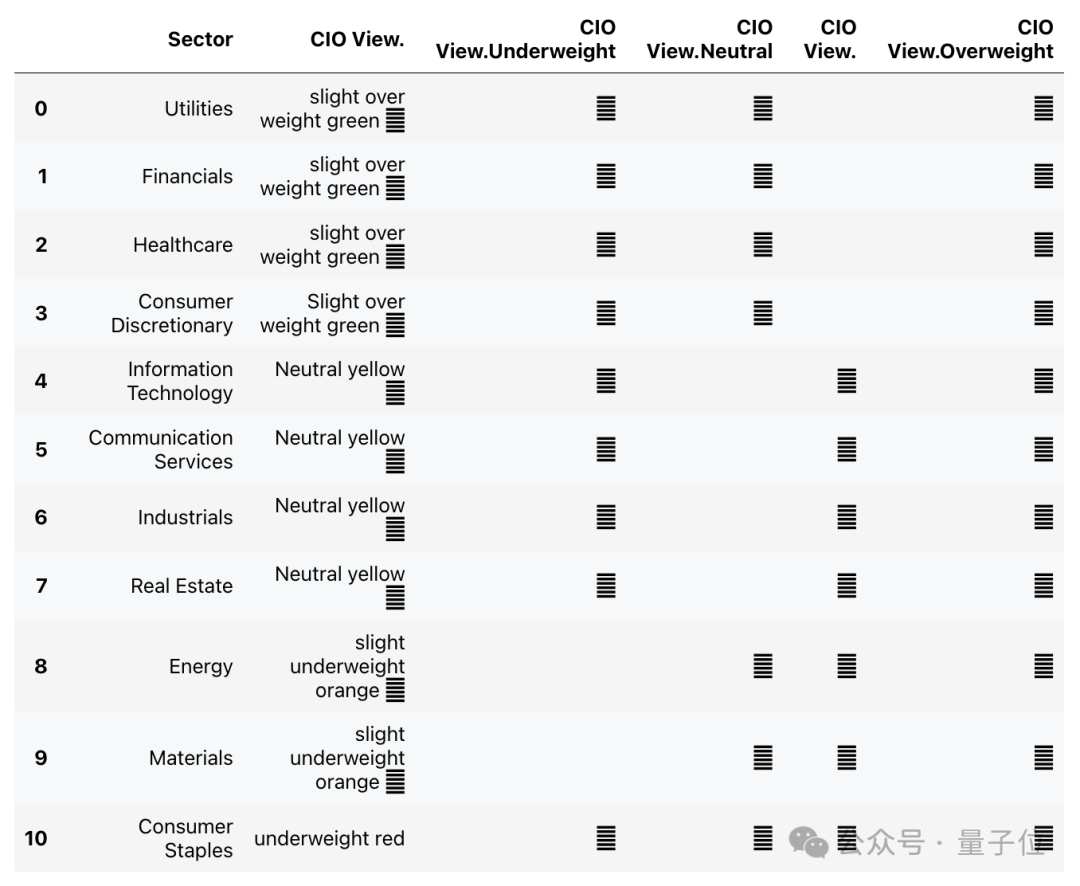This screenshot has height=886, width=1080.
Task: Click the Overweight marker in the Healthcare row
Action: (x=1044, y=244)
